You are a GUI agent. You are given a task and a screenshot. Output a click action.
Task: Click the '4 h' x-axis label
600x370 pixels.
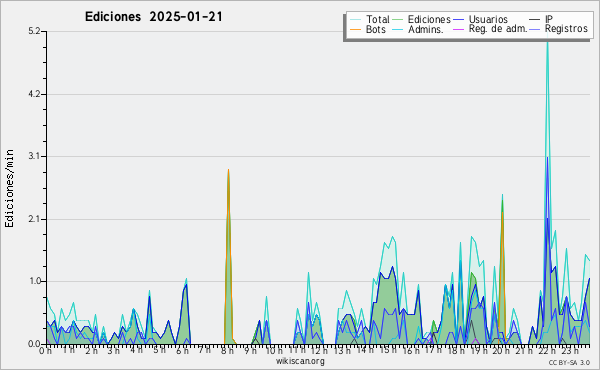click(x=137, y=350)
